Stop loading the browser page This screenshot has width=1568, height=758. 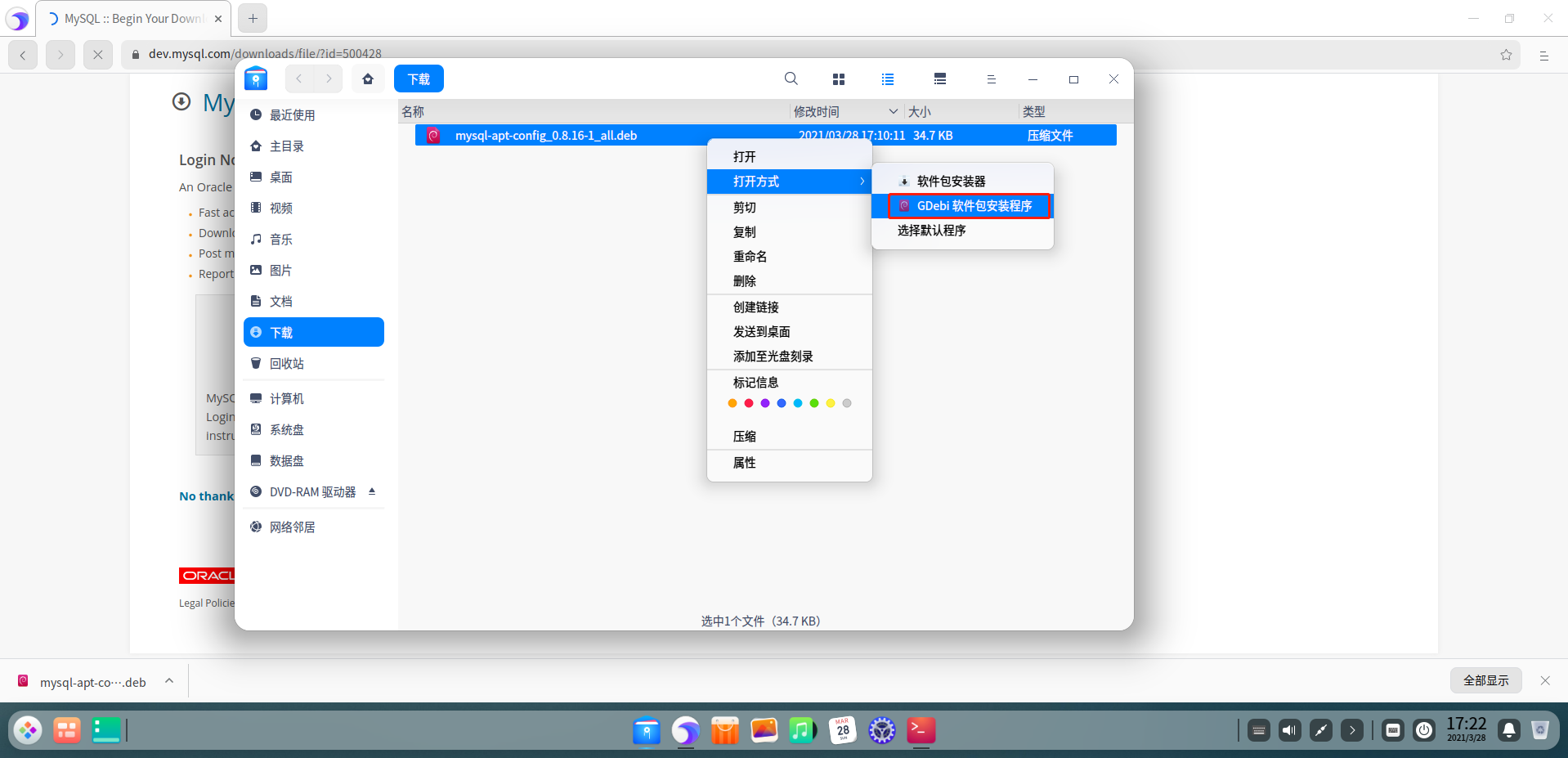coord(98,55)
